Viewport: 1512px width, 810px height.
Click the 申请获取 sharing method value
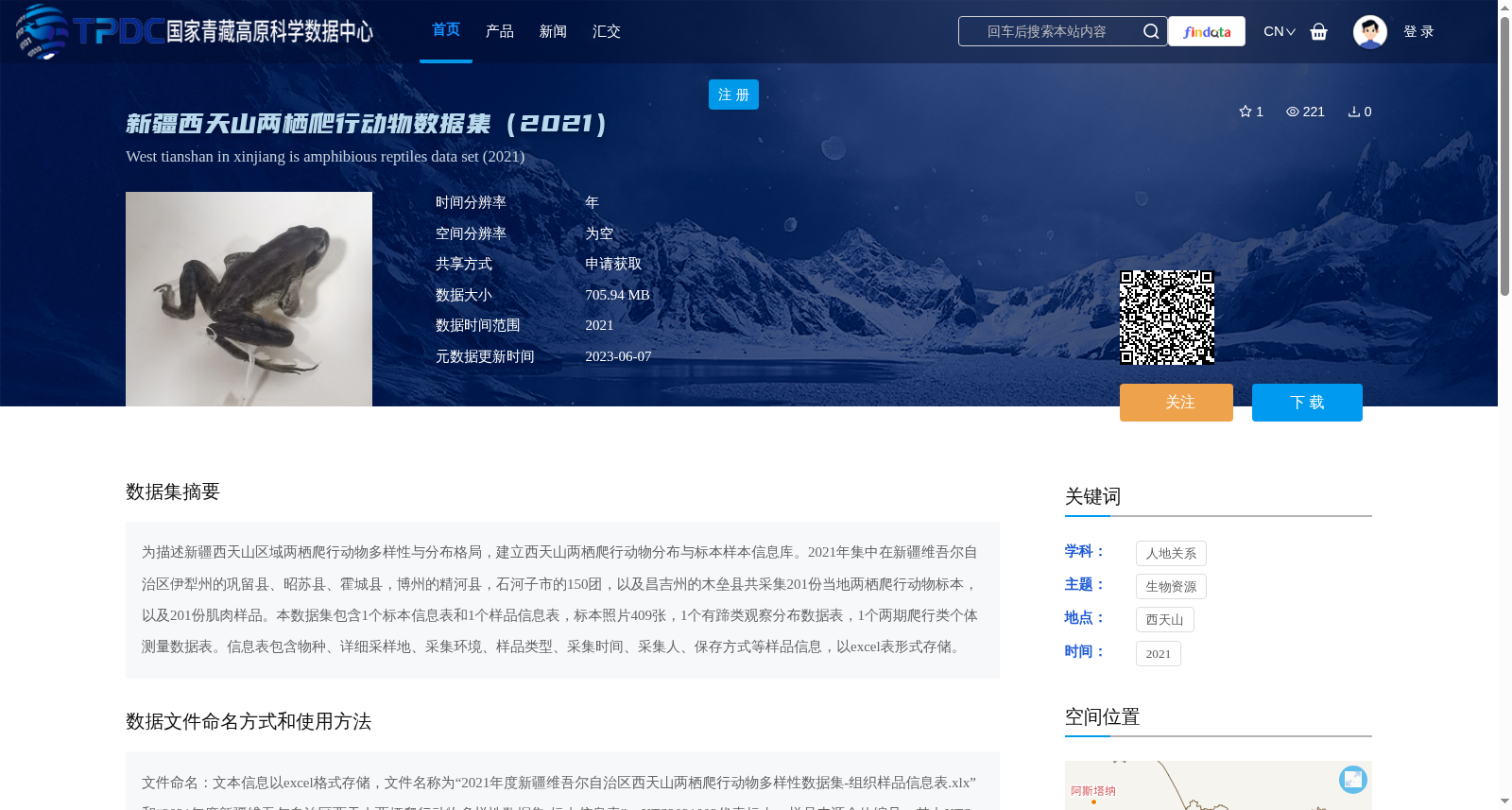point(613,264)
